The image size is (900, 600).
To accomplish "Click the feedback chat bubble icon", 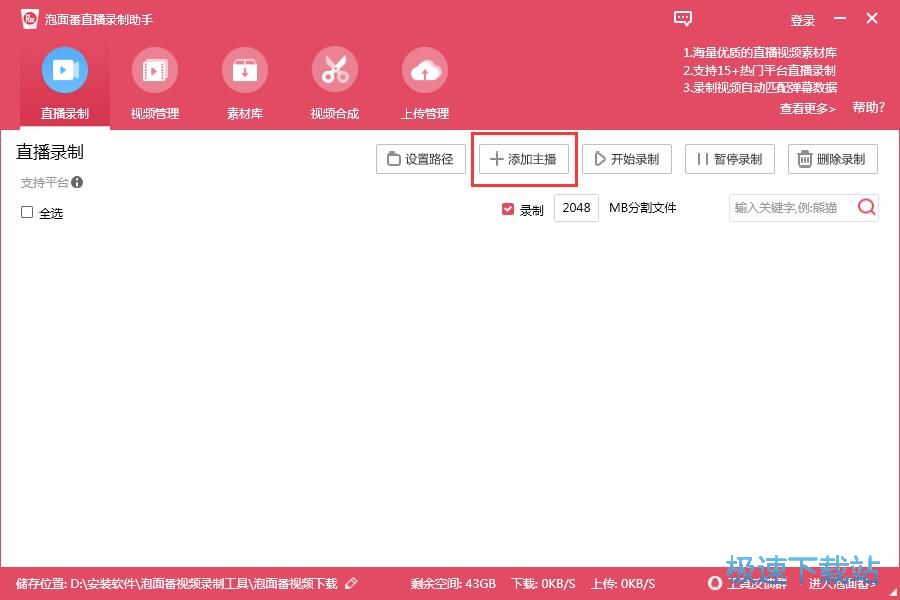I will (682, 18).
